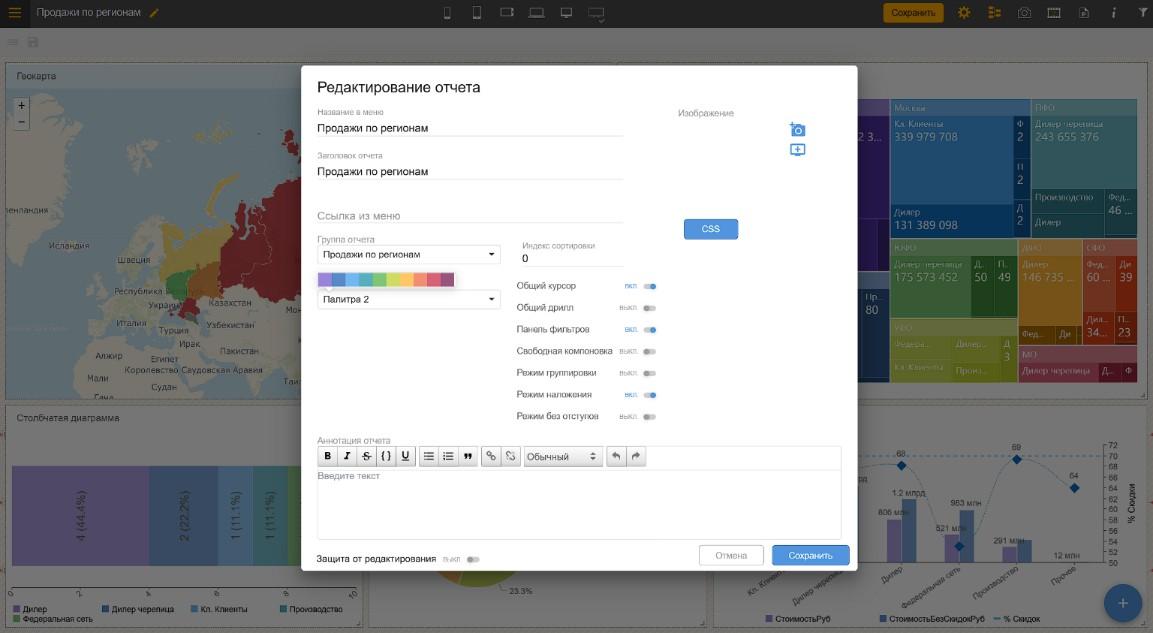
Task: Insert a blockquote with the quote icon
Action: point(468,456)
